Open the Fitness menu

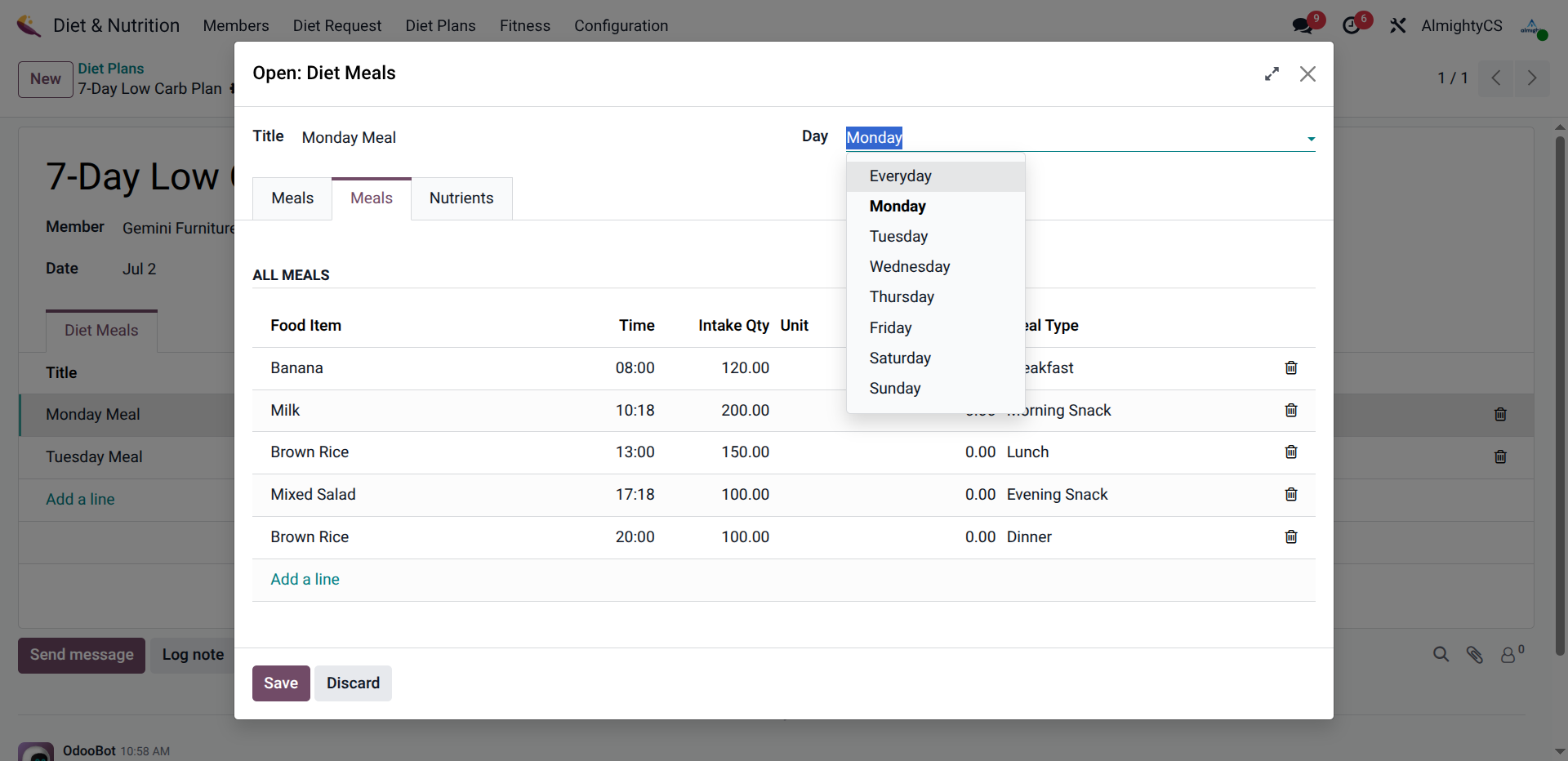point(524,26)
